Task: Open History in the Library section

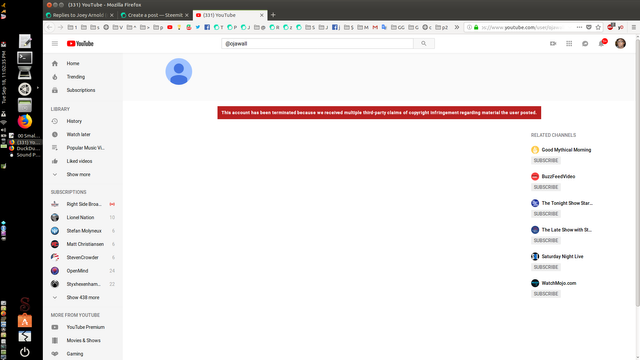Action: tap(83, 121)
